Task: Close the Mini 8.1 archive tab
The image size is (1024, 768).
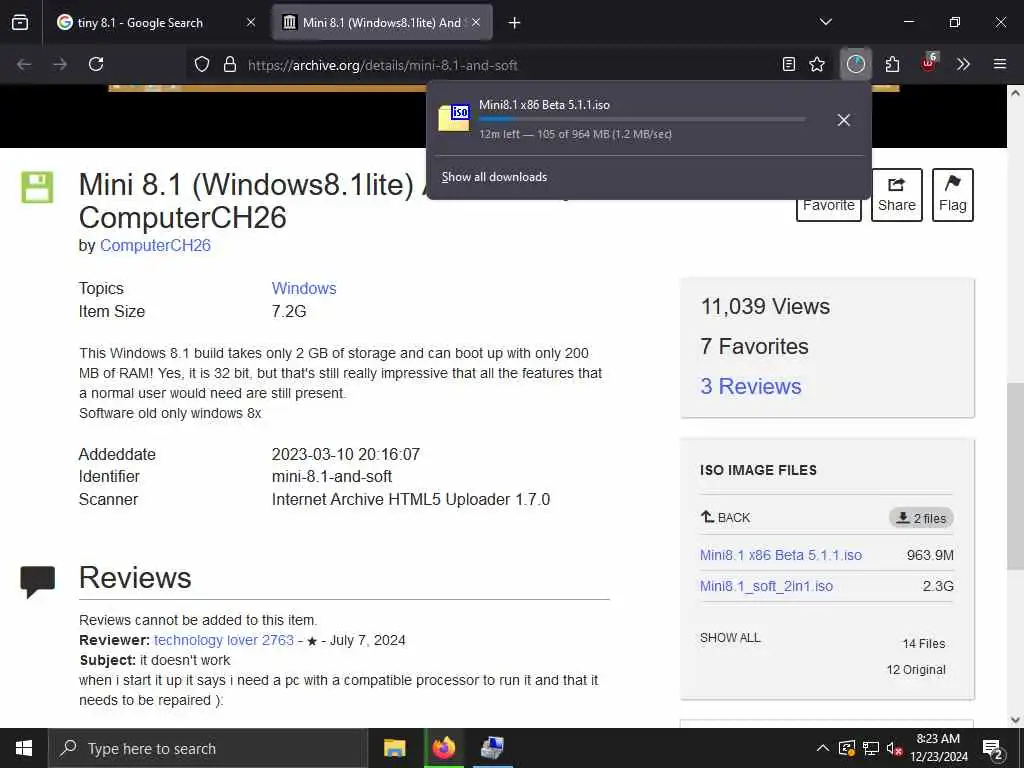Action: [476, 23]
